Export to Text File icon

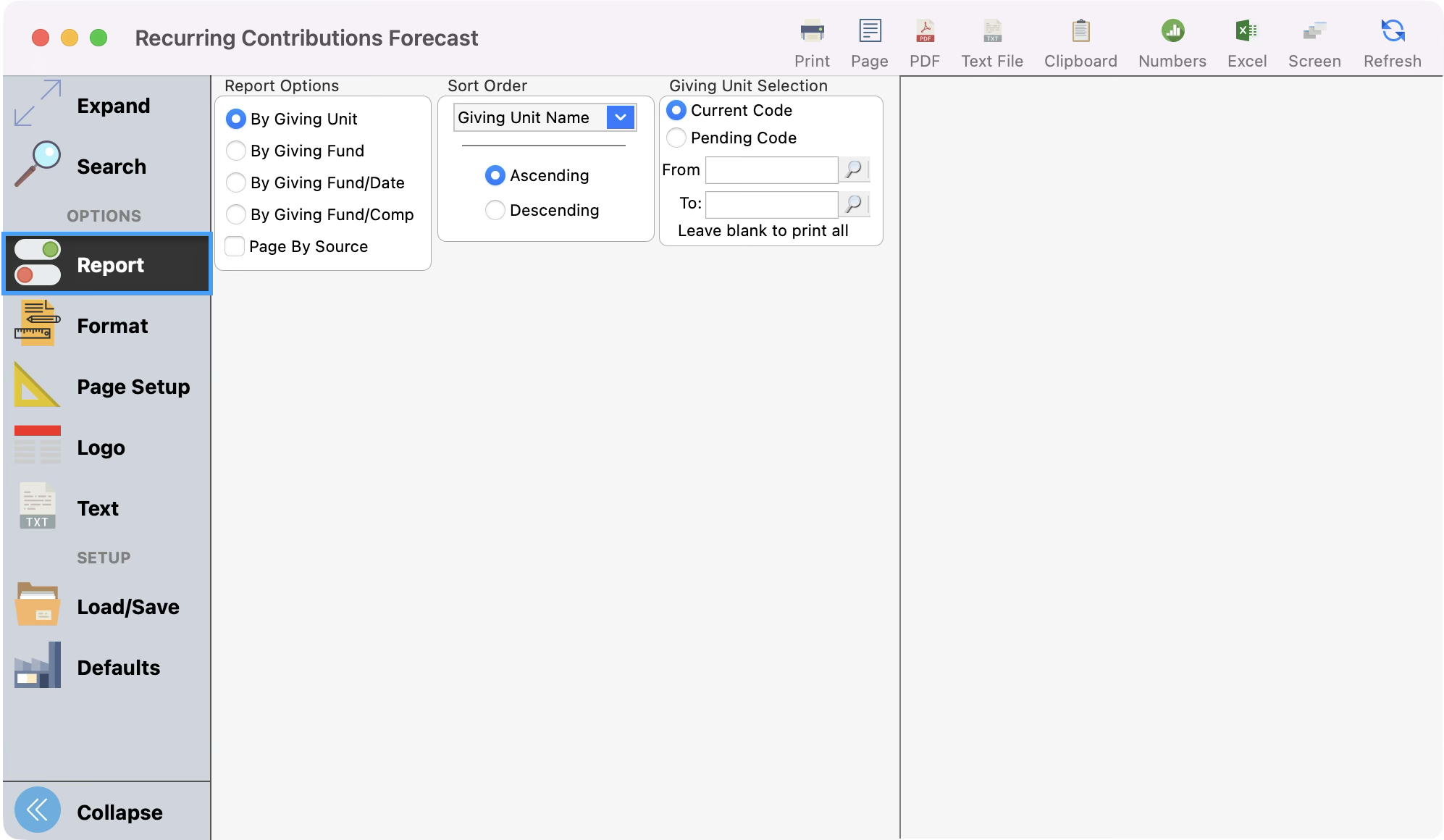click(992, 31)
